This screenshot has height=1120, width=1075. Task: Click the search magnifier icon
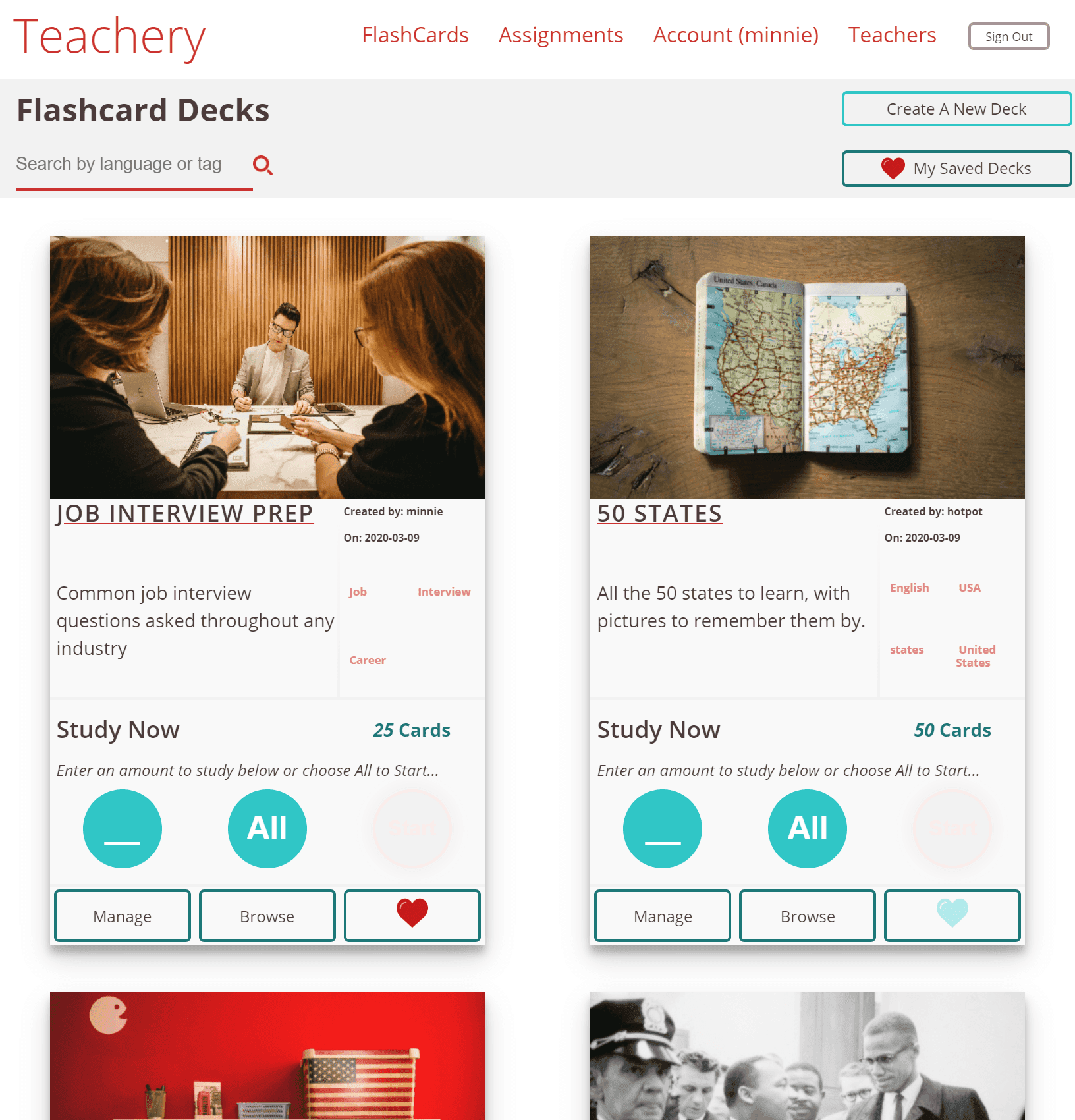coord(263,165)
